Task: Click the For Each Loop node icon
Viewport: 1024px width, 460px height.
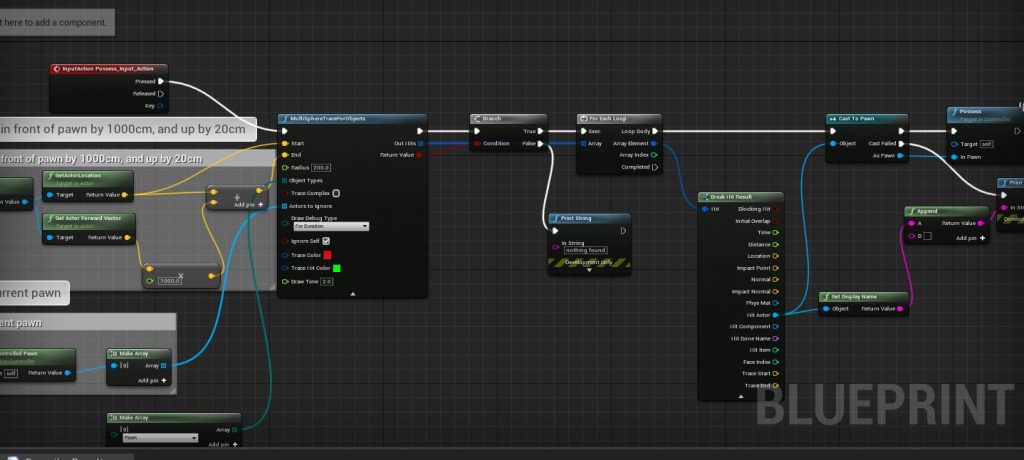Action: click(584, 118)
